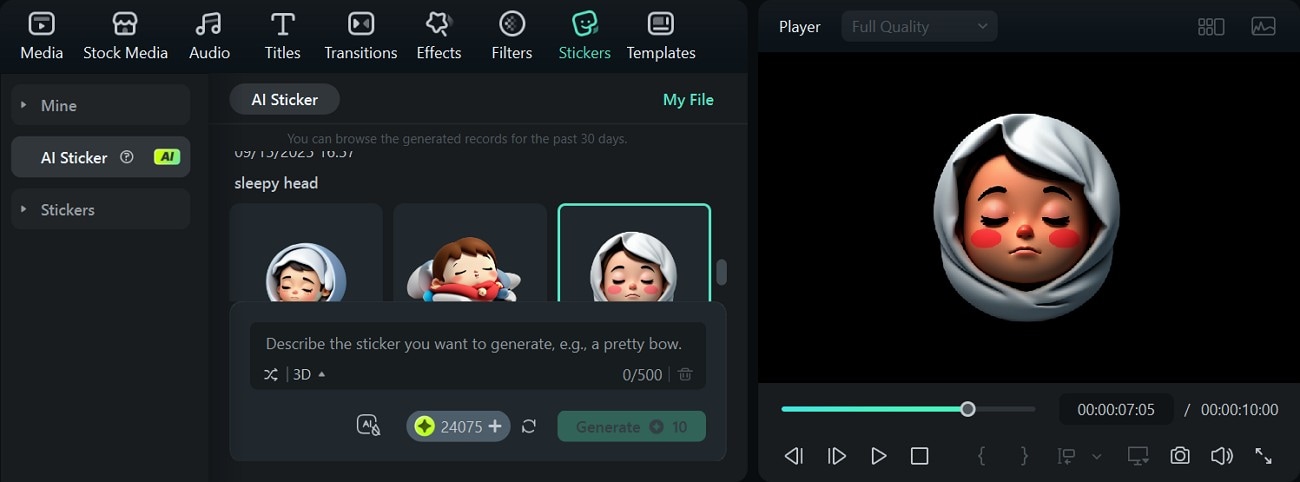Click the sticker description input field
Image resolution: width=1300 pixels, height=482 pixels.
point(478,344)
